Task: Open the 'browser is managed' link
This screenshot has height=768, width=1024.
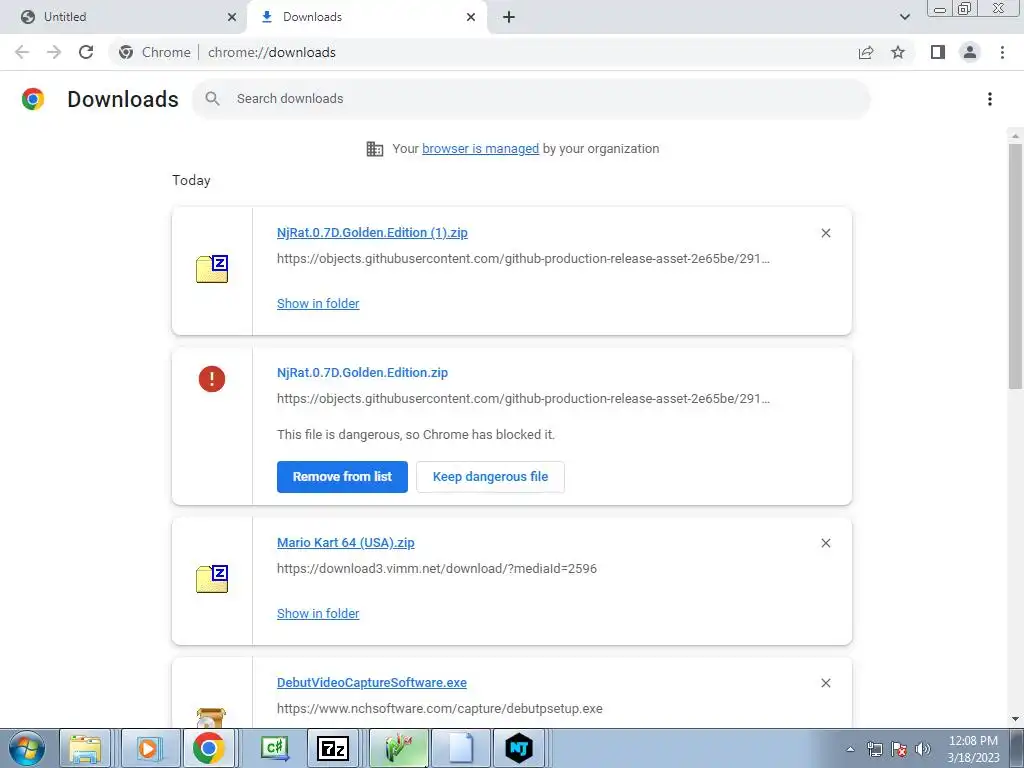Action: pyautogui.click(x=481, y=149)
